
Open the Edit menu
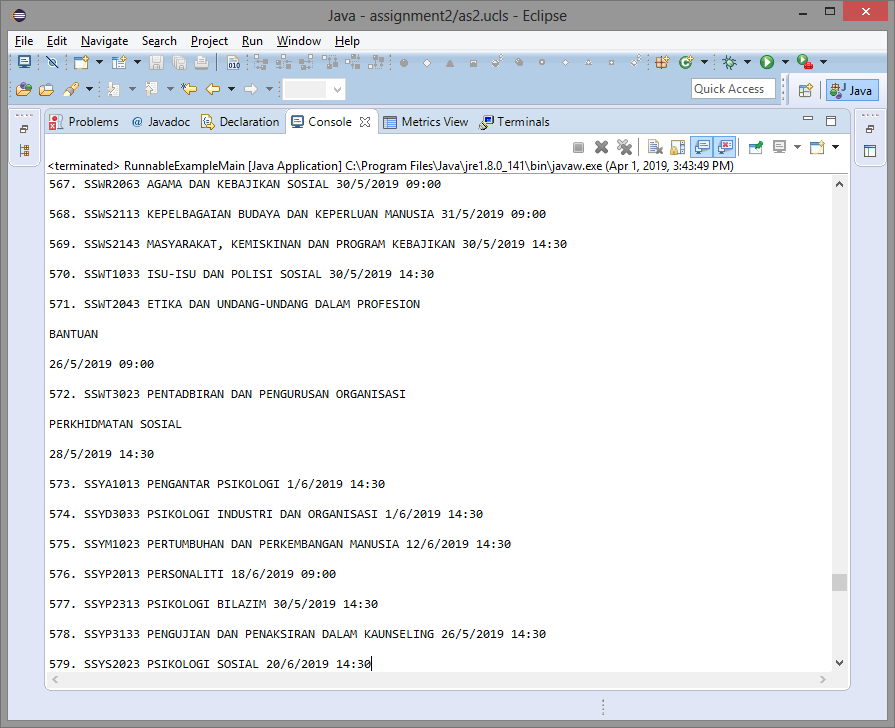pos(57,41)
